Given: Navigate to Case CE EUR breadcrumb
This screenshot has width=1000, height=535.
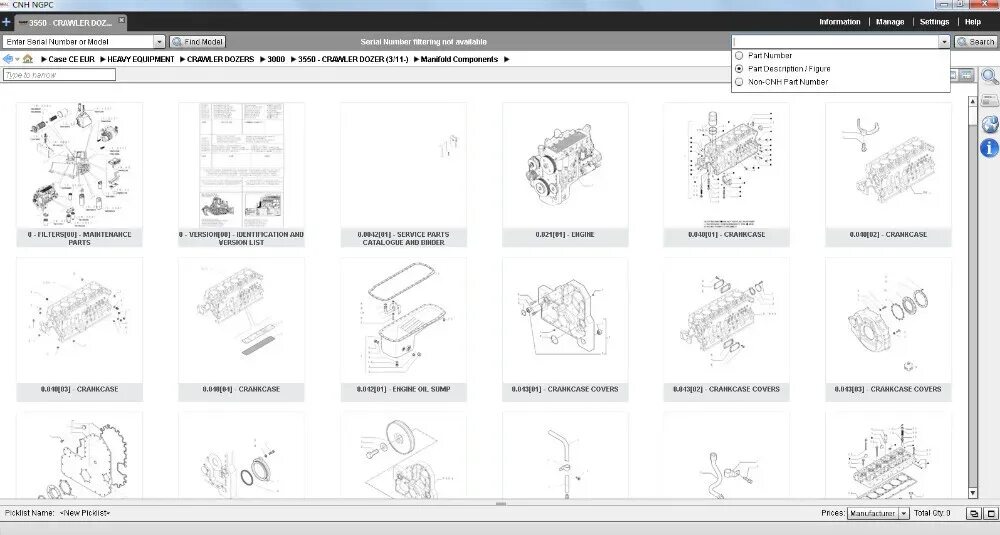Looking at the screenshot, I should (71, 59).
